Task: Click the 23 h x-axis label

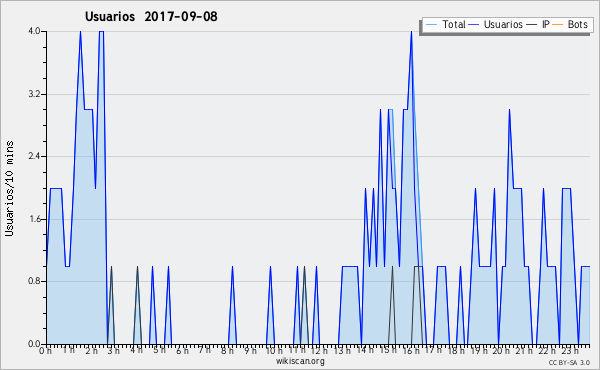Action: 570,351
